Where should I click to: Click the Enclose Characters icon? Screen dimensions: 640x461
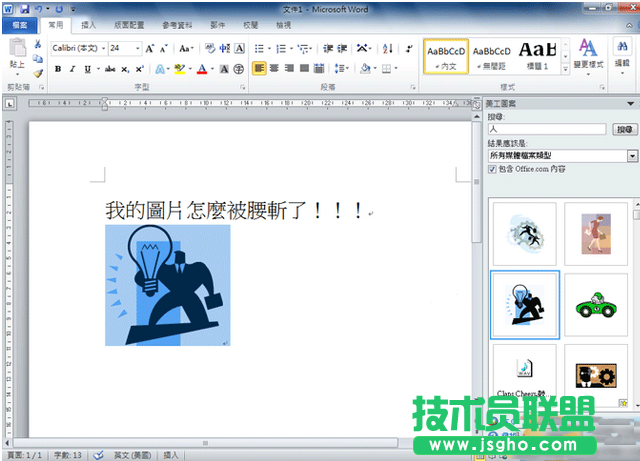point(239,69)
